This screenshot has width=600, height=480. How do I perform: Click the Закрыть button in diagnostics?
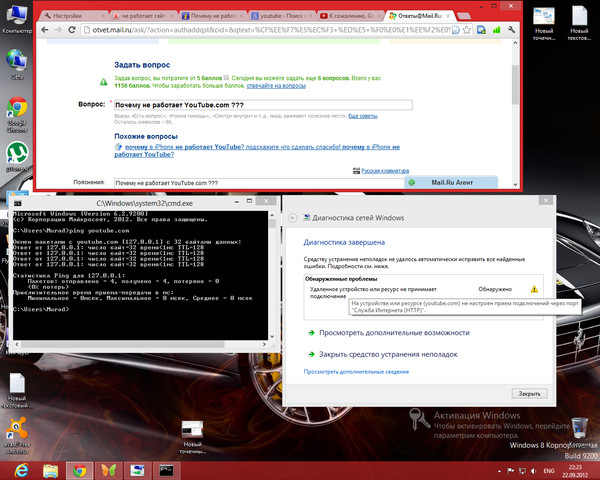click(529, 393)
